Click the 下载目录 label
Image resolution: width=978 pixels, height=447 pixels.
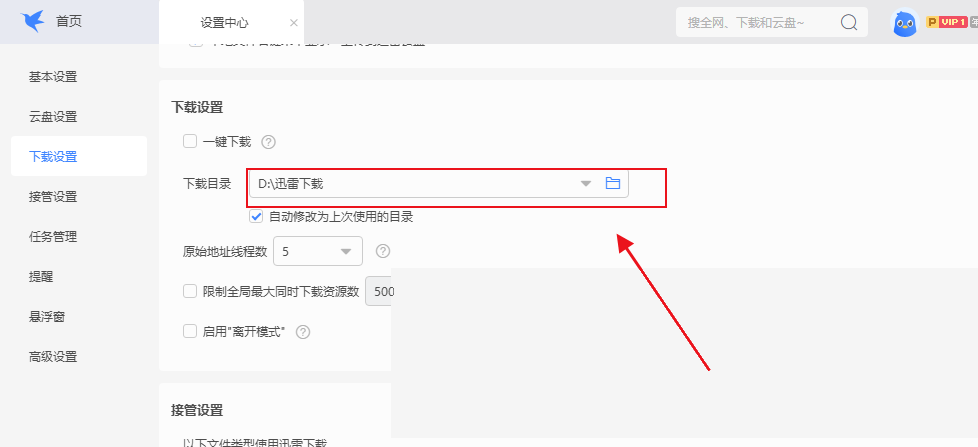207,183
